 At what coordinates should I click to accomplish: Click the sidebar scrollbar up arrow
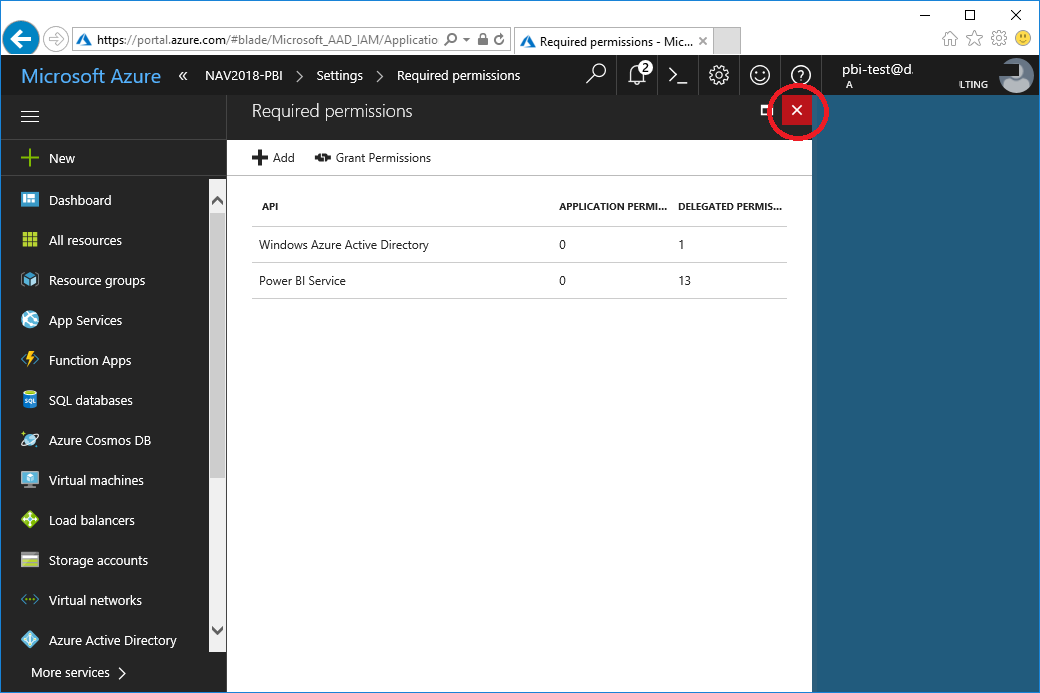click(217, 200)
